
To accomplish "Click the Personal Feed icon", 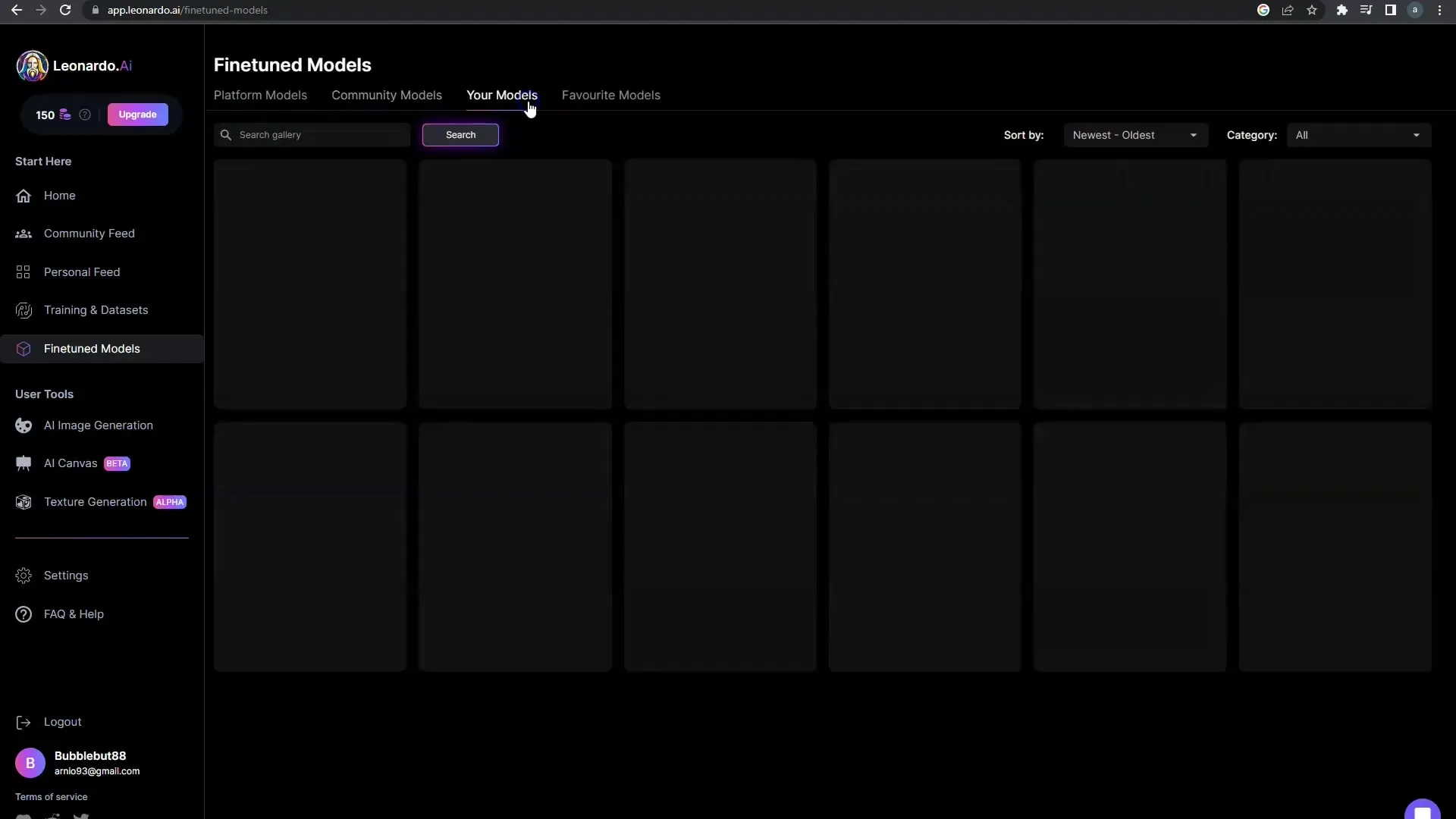I will pyautogui.click(x=23, y=271).
